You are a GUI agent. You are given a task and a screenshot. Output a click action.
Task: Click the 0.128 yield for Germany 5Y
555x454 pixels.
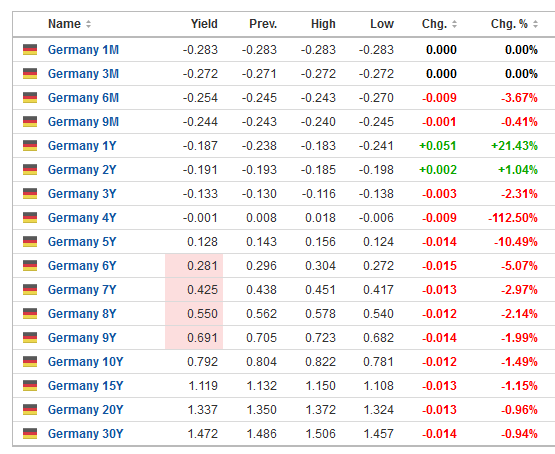(202, 242)
